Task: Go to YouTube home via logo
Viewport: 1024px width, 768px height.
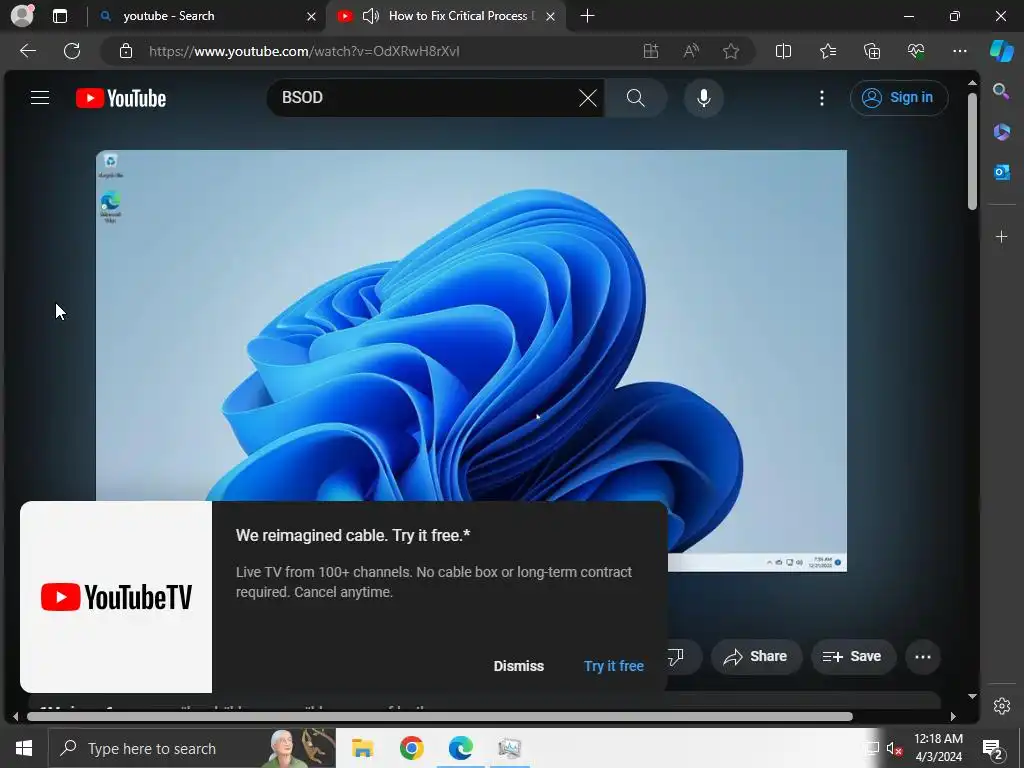Action: pyautogui.click(x=121, y=98)
